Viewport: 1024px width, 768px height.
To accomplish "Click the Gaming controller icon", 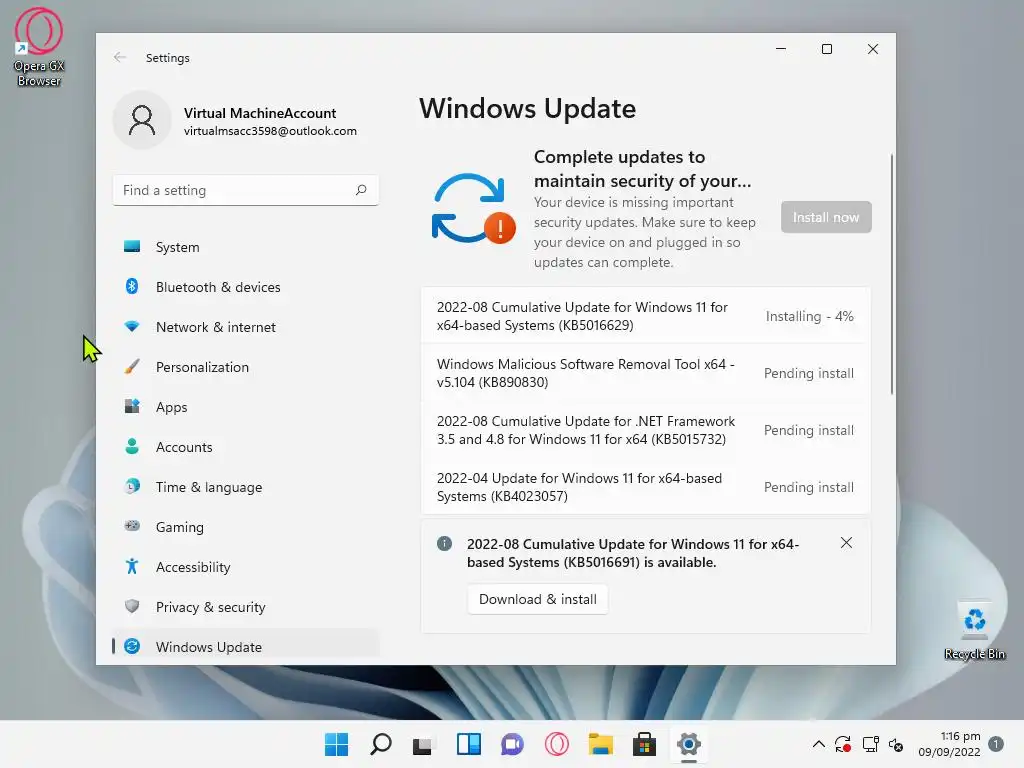I will pyautogui.click(x=132, y=526).
